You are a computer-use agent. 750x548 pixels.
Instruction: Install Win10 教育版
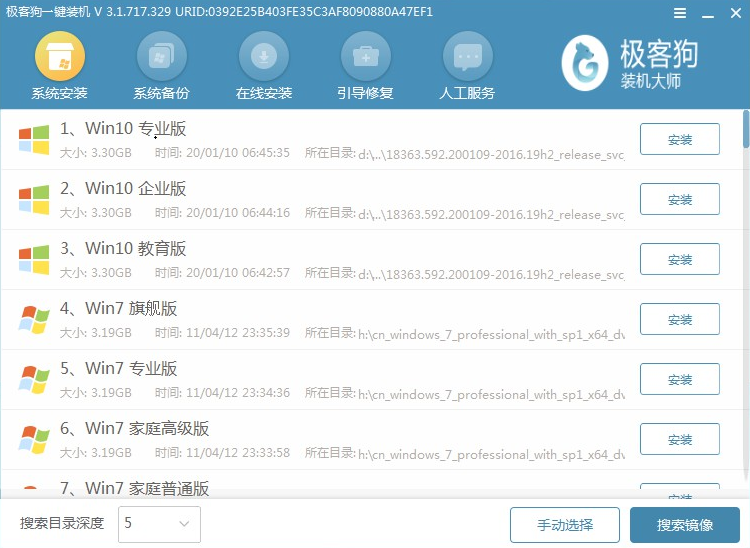(679, 260)
